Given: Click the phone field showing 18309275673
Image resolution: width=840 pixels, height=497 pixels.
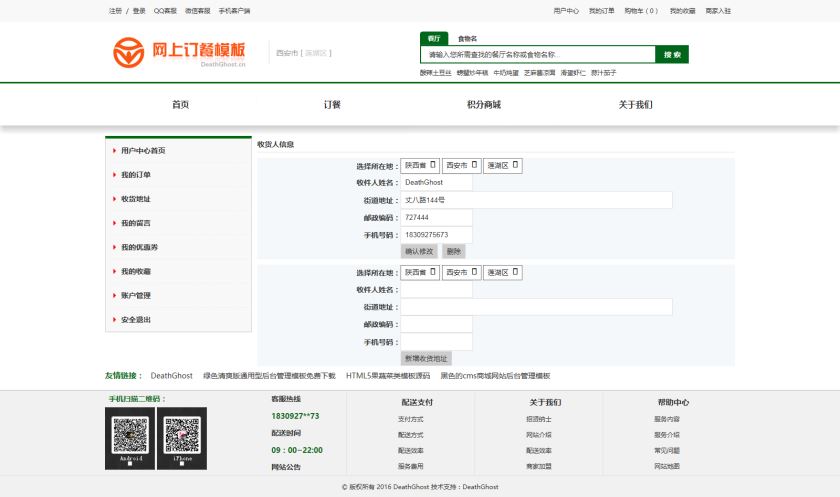Looking at the screenshot, I should click(436, 235).
